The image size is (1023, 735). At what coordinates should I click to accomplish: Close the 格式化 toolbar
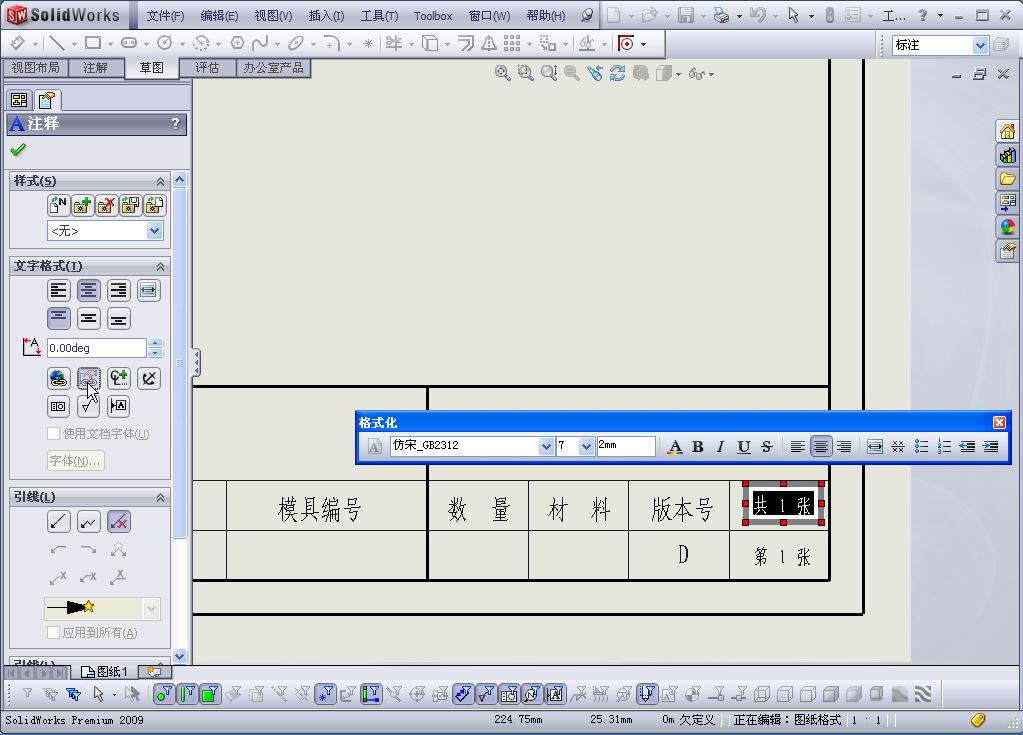(x=999, y=423)
